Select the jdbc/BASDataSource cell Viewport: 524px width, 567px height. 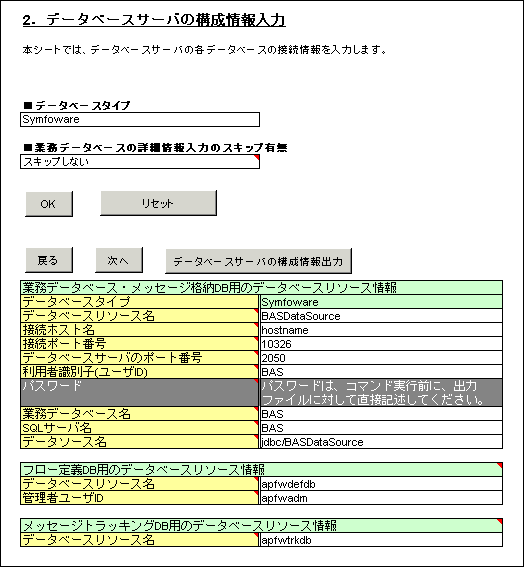pyautogui.click(x=381, y=442)
